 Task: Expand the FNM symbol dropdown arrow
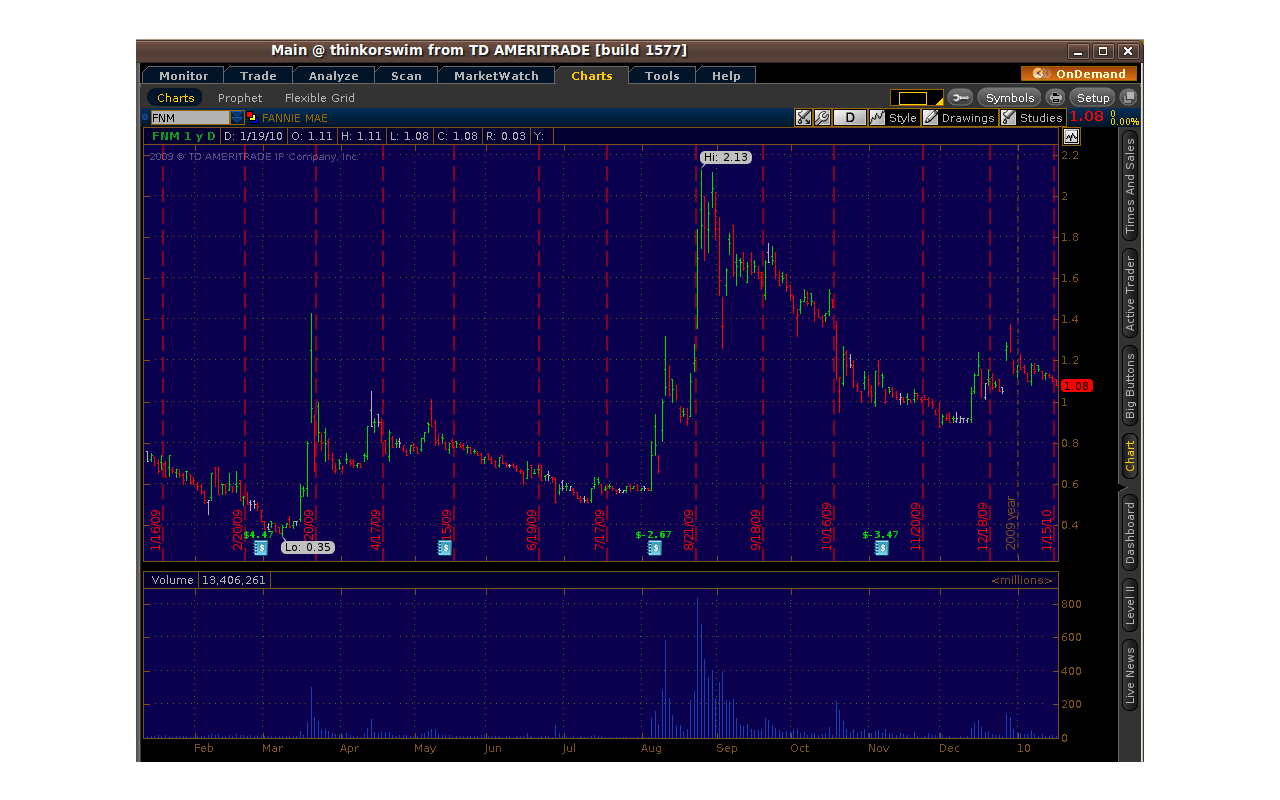pos(237,117)
